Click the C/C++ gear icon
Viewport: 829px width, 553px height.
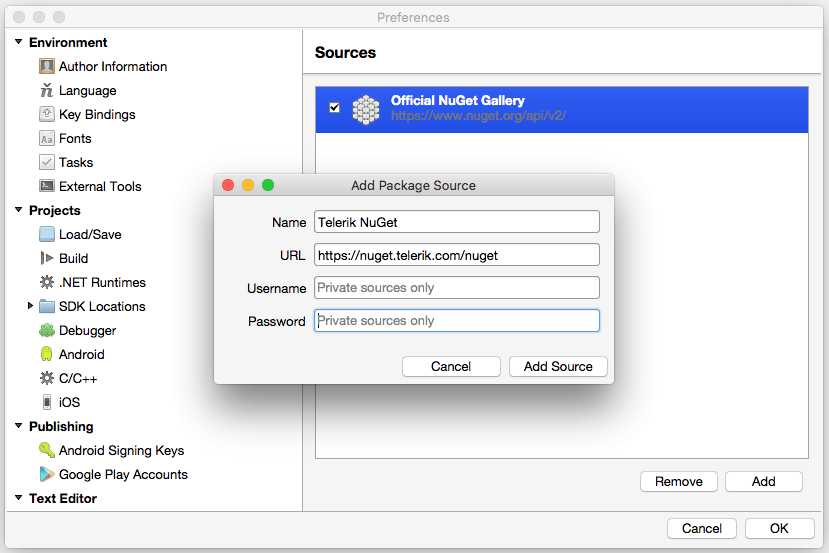point(47,378)
